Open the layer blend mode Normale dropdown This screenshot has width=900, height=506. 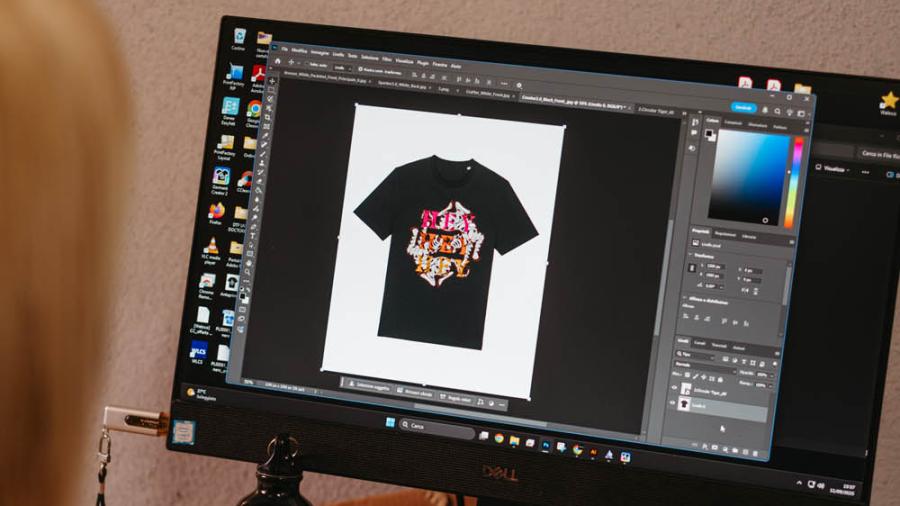click(704, 368)
